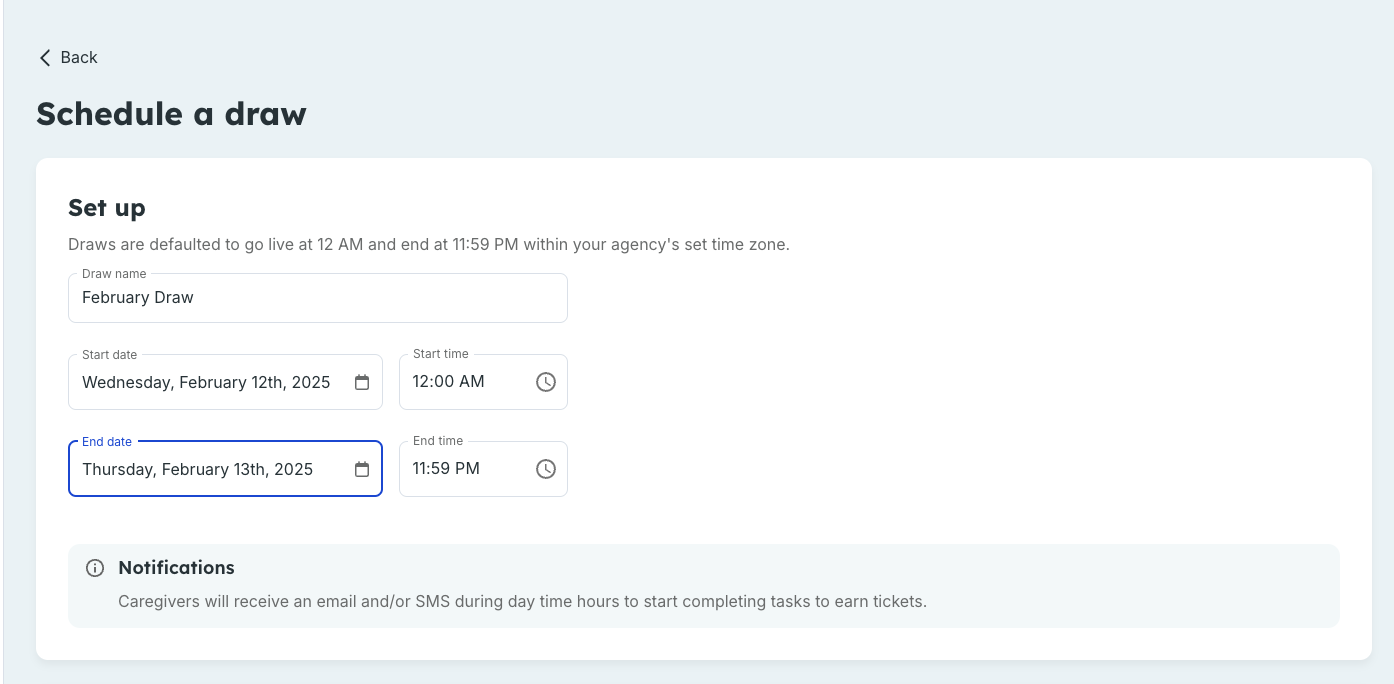The width and height of the screenshot is (1394, 684).
Task: Open the Start time clock icon
Action: pyautogui.click(x=545, y=382)
